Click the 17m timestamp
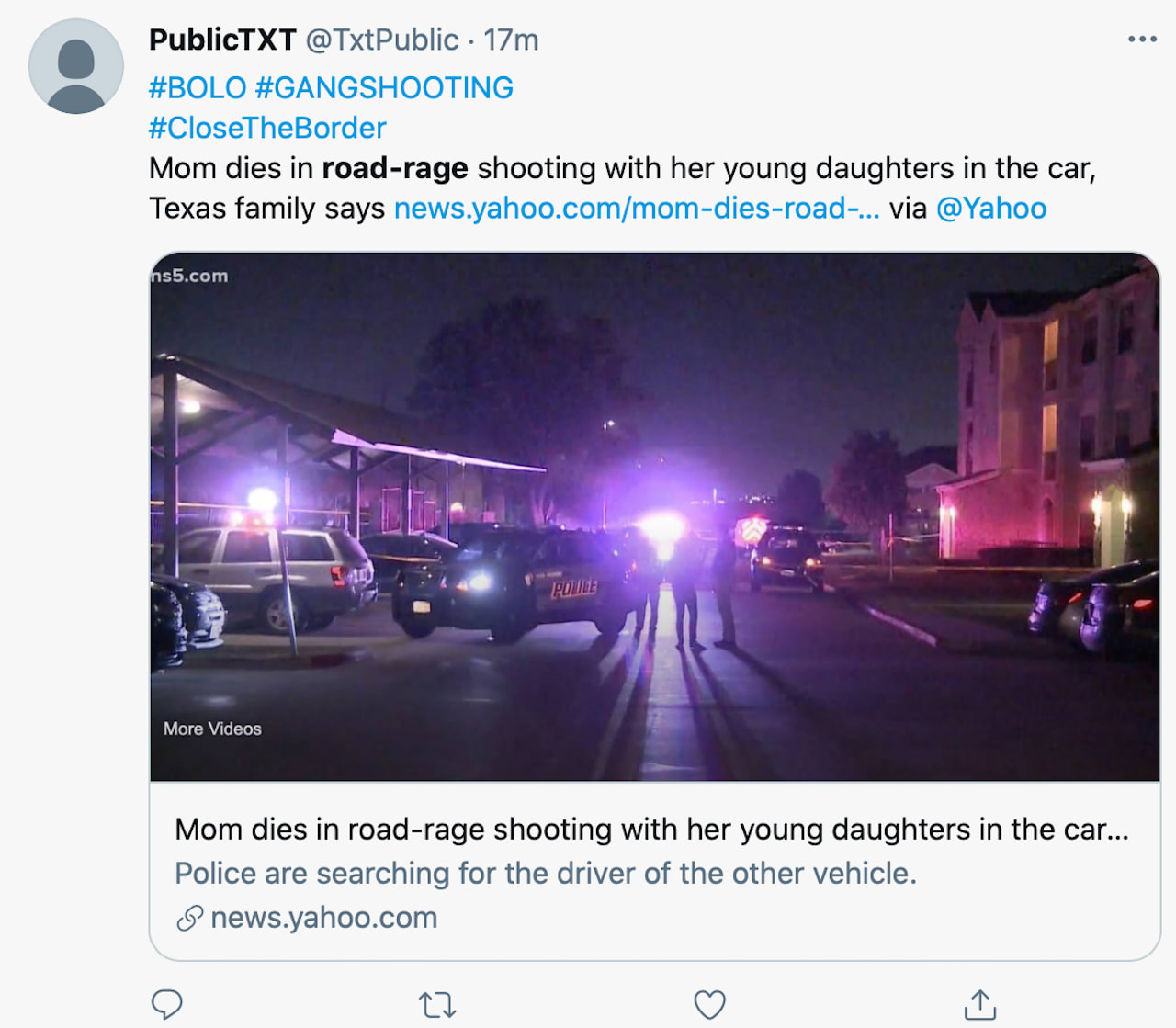The height and width of the screenshot is (1028, 1176). [511, 40]
